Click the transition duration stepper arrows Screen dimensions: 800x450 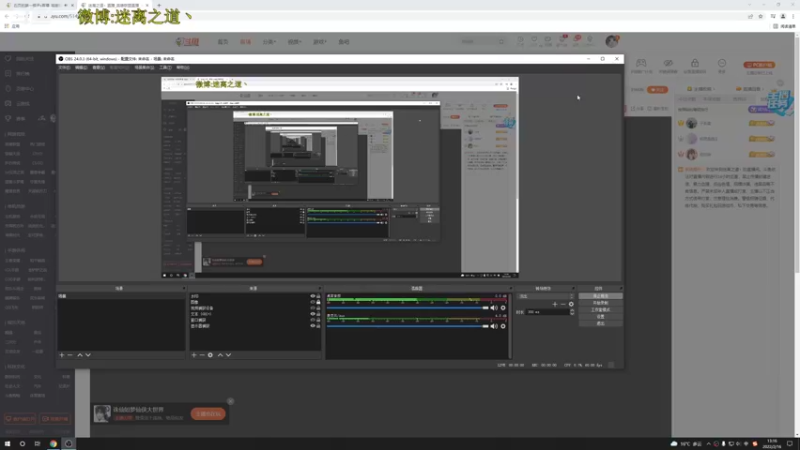tap(572, 312)
